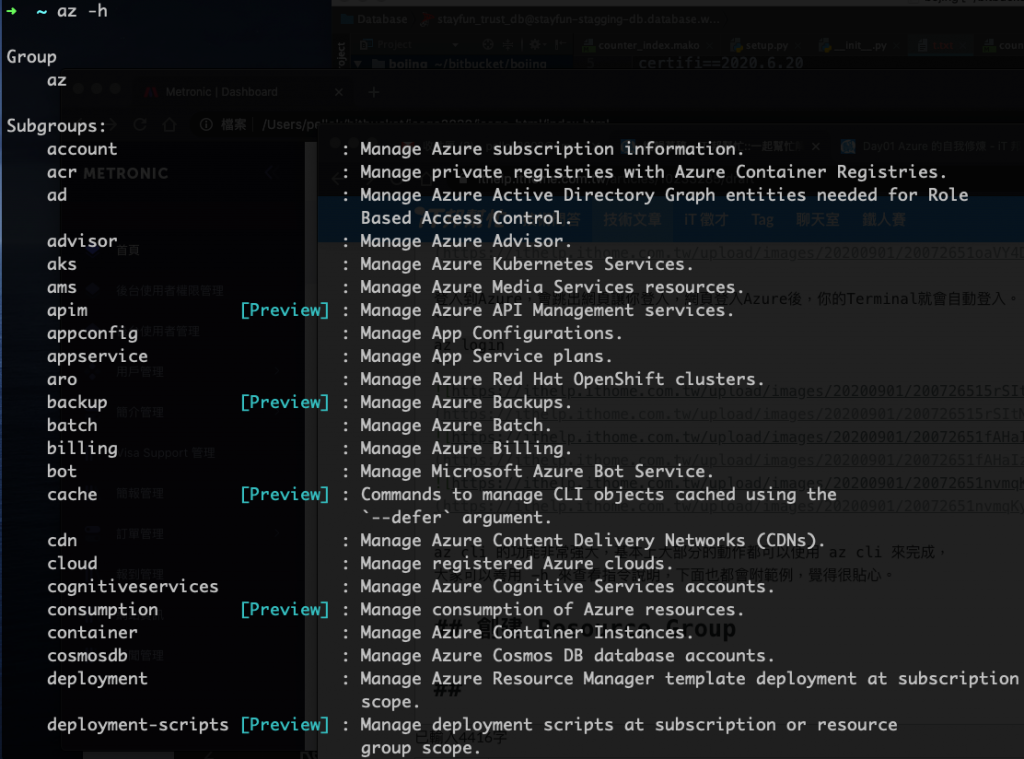Open 'Metronic | Dashboard' tab in background browser
The image size is (1024, 759).
point(221,92)
